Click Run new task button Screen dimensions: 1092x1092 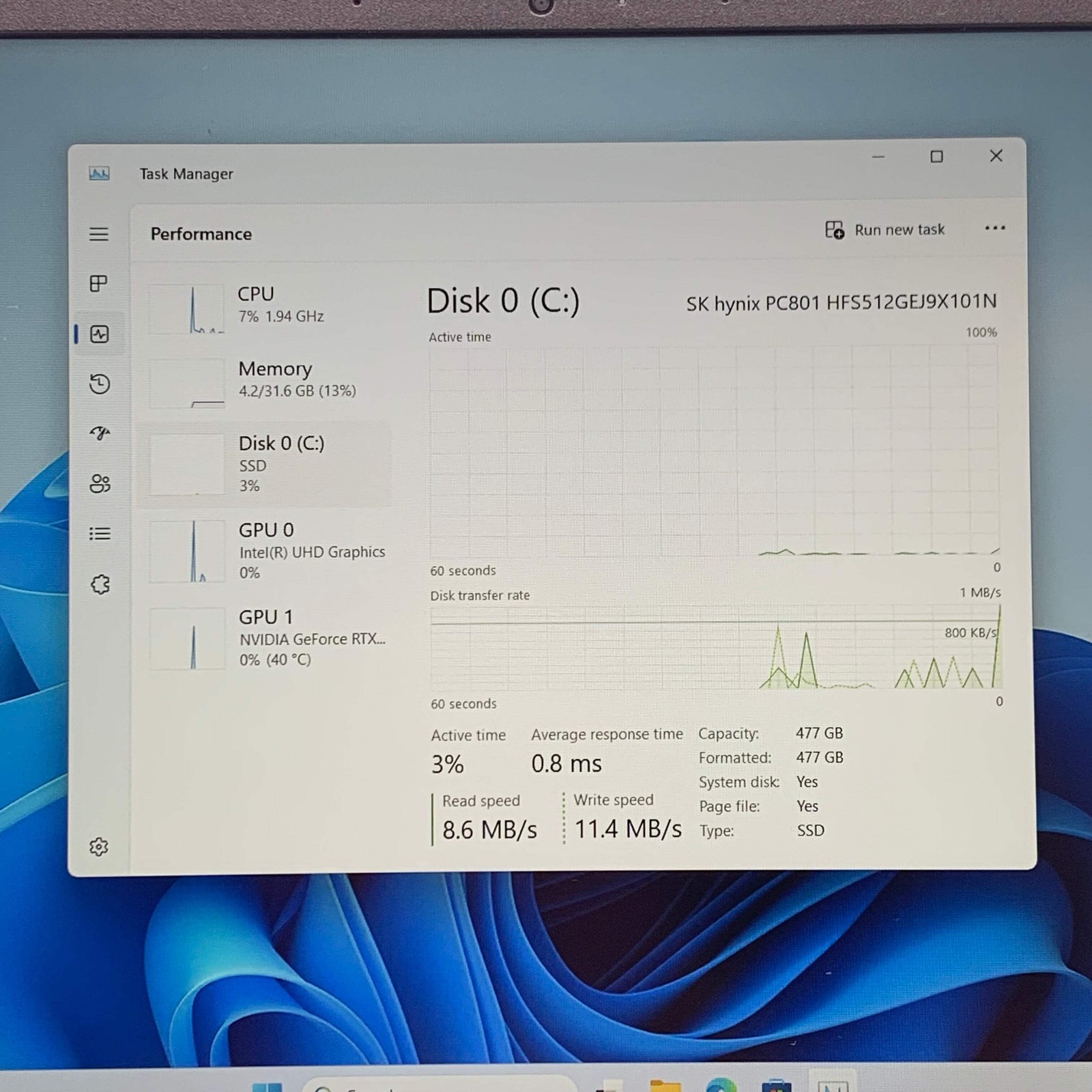[885, 230]
